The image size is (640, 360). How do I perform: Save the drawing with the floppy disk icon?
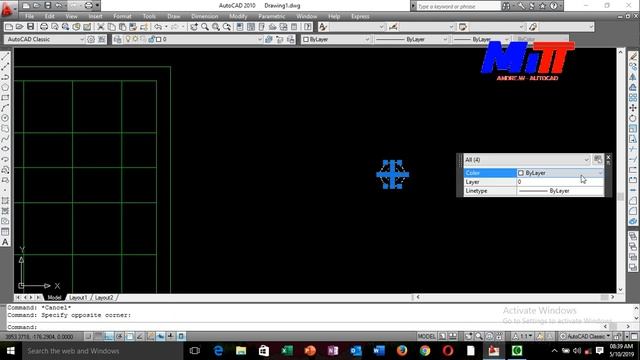click(31, 27)
